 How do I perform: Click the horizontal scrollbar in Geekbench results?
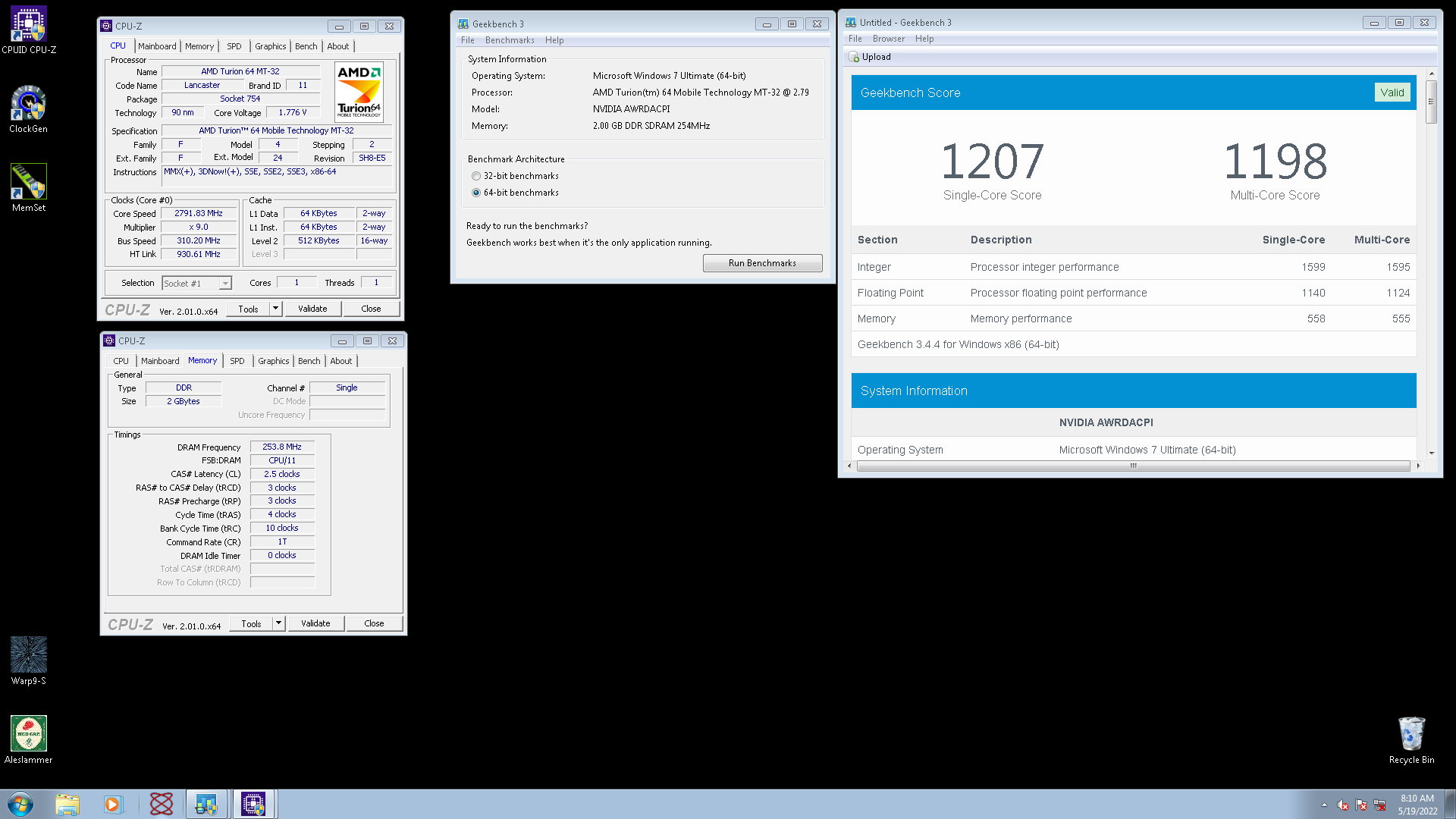coord(1133,466)
